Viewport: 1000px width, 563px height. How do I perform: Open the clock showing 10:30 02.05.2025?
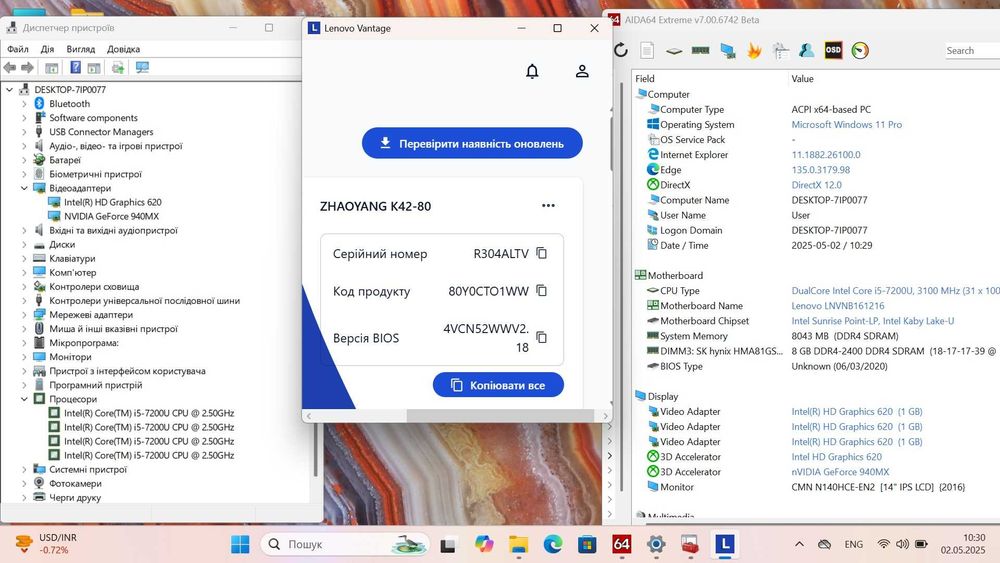(963, 544)
